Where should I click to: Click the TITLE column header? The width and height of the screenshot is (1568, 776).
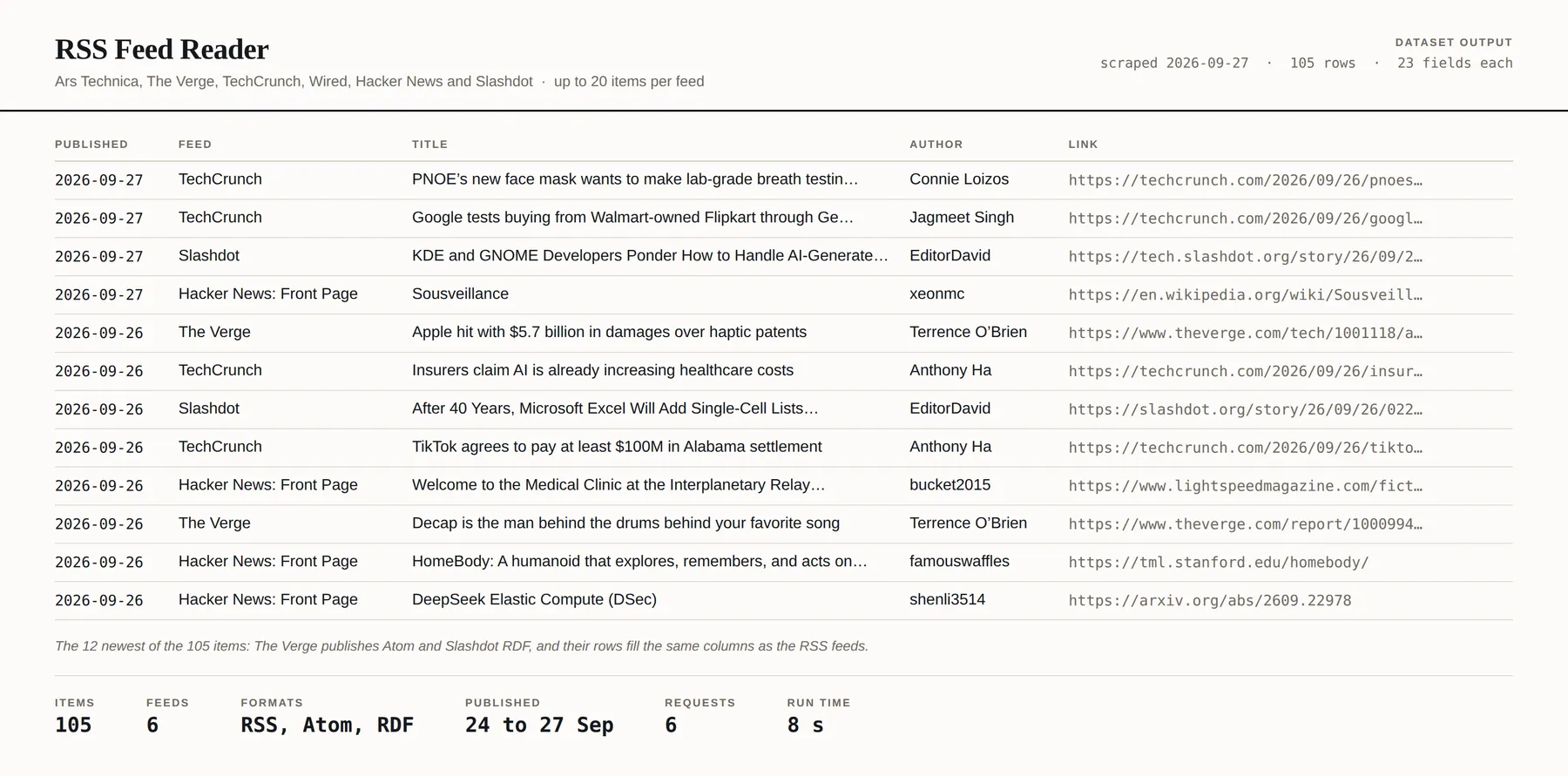tap(429, 145)
